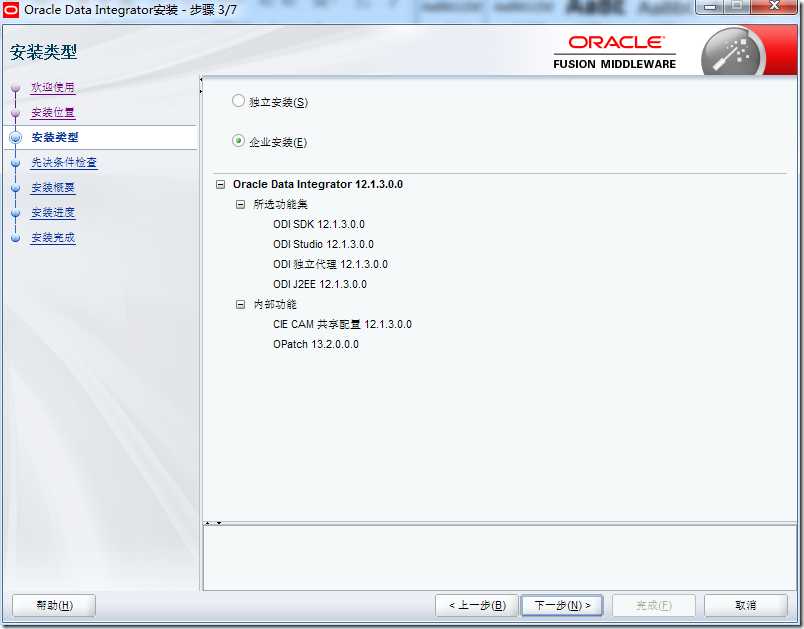Screen dimensions: 804x629
Task: Select ODI 独立代理 12.1.3.0.0 entry
Action: pyautogui.click(x=330, y=265)
